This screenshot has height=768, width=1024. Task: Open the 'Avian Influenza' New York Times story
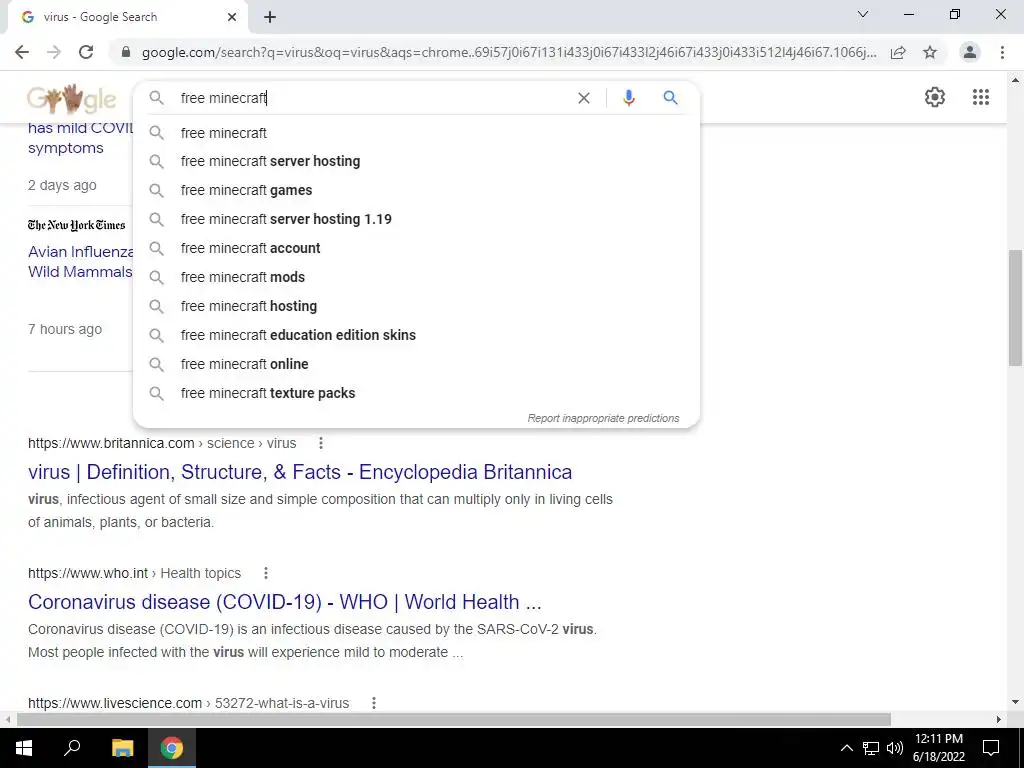(x=80, y=262)
